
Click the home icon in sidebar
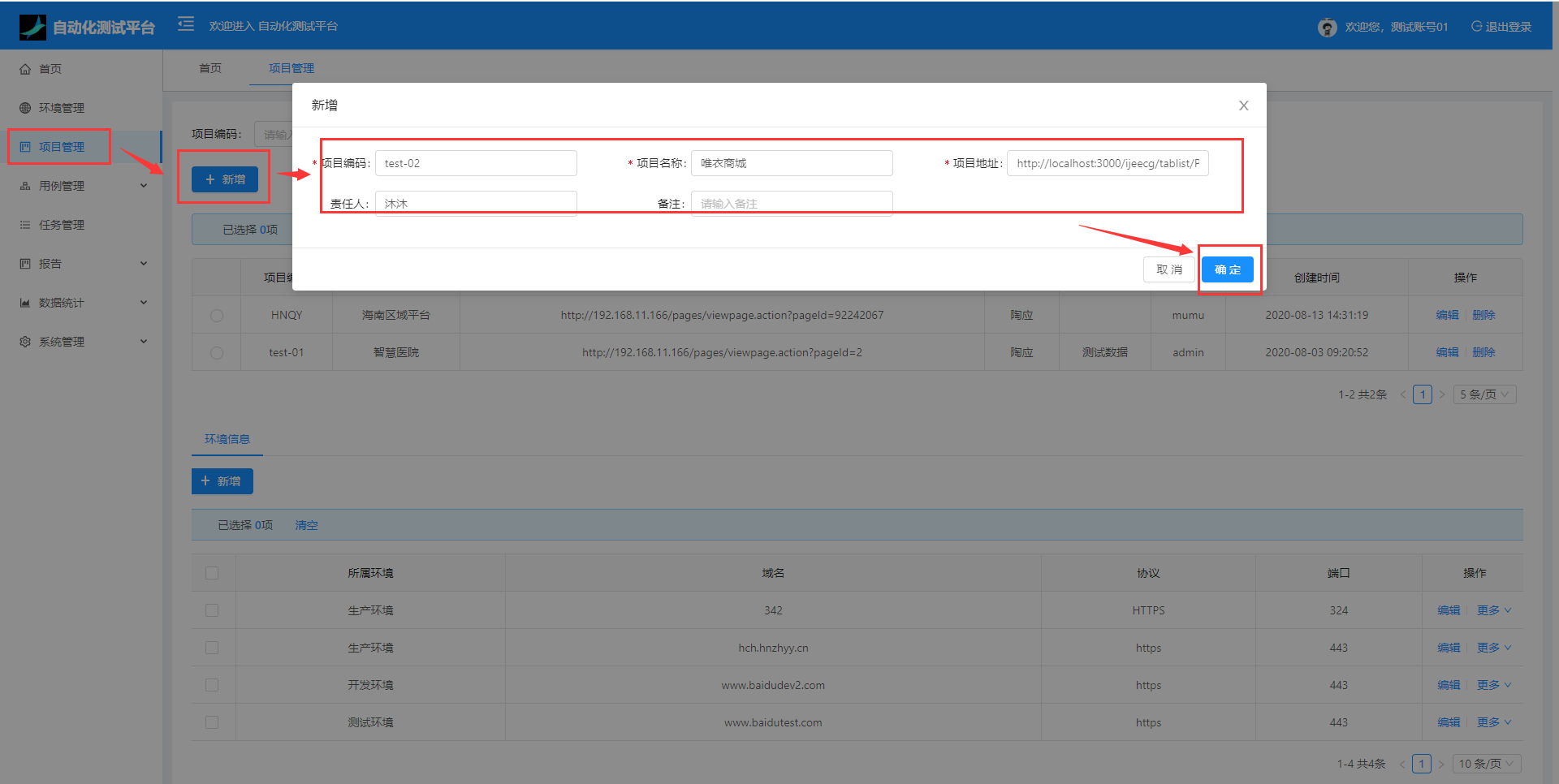[x=25, y=69]
